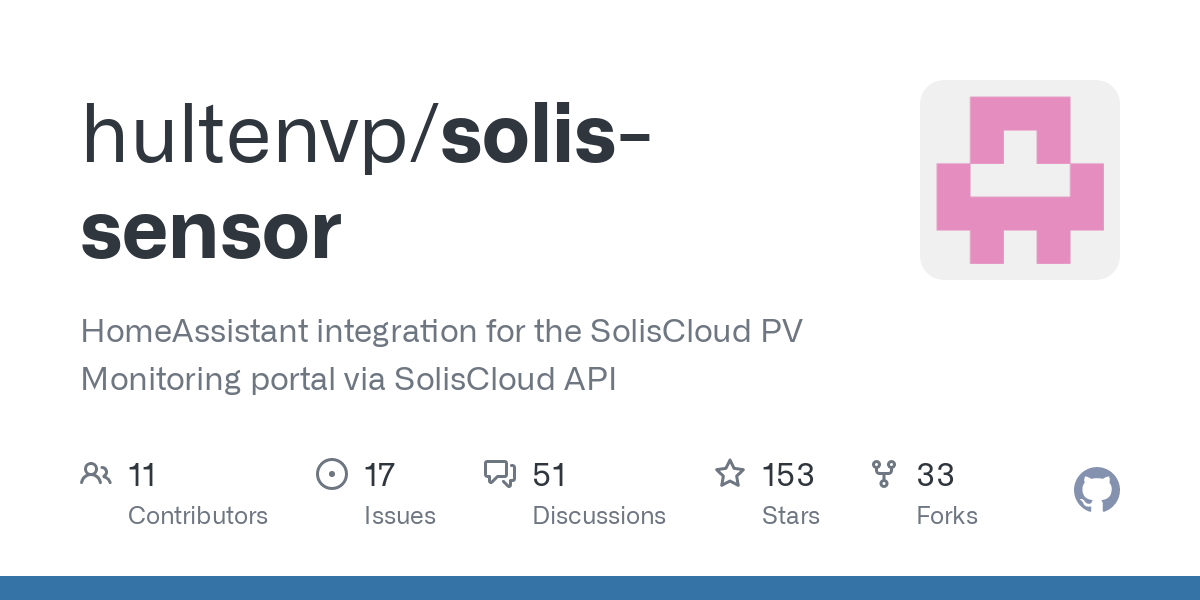Click the issues circle-dot icon

pyautogui.click(x=331, y=474)
